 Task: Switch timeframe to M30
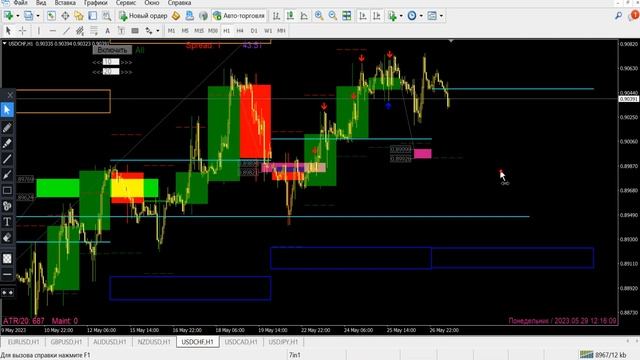(213, 31)
